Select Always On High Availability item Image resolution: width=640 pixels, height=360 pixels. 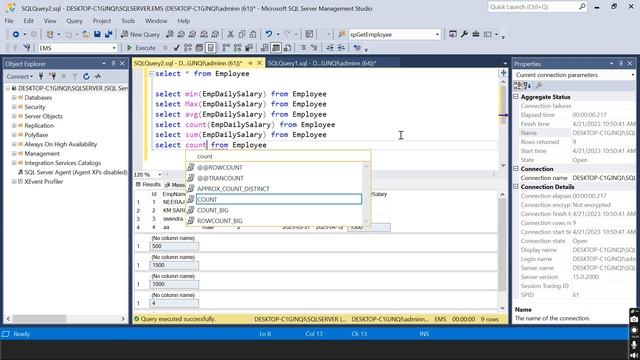(60, 144)
